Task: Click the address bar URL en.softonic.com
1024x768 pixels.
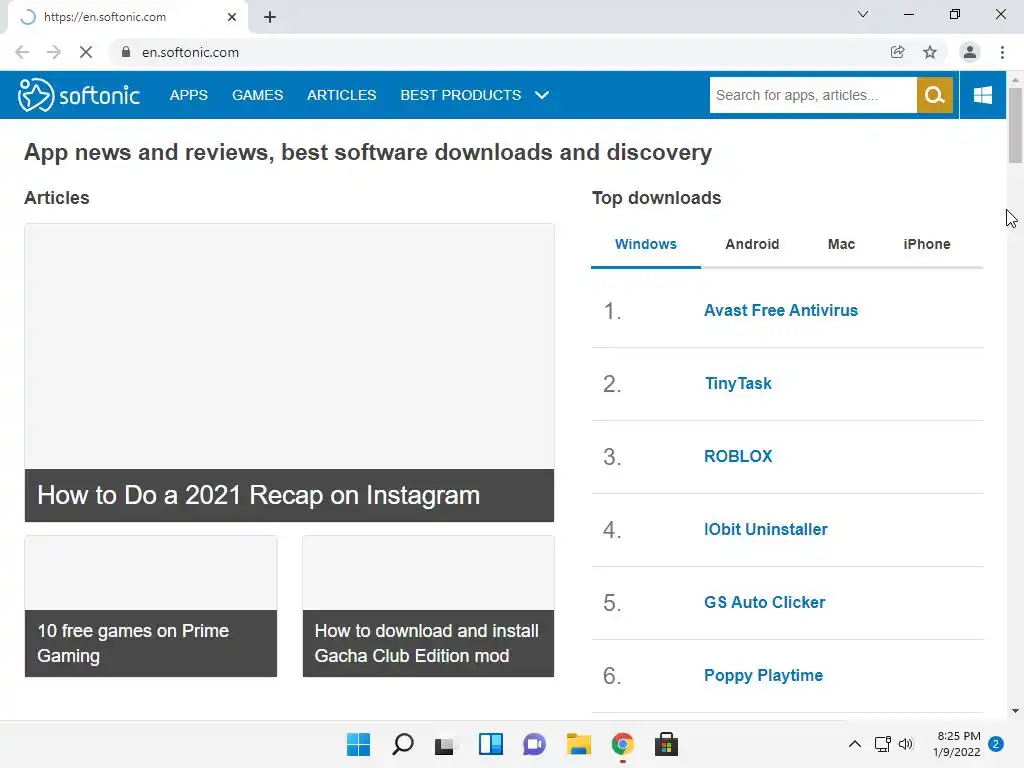Action: tap(190, 52)
